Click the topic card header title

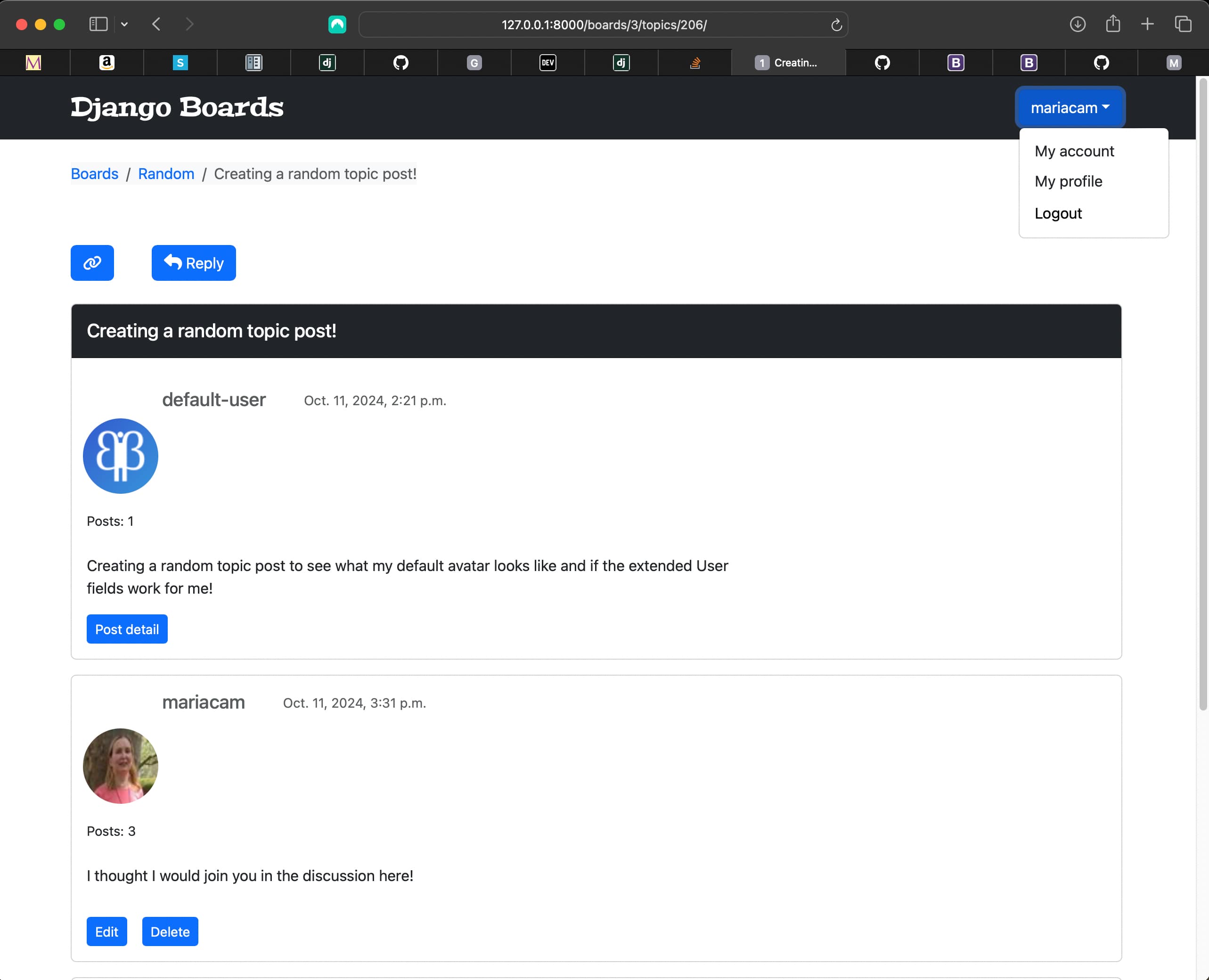(x=211, y=331)
